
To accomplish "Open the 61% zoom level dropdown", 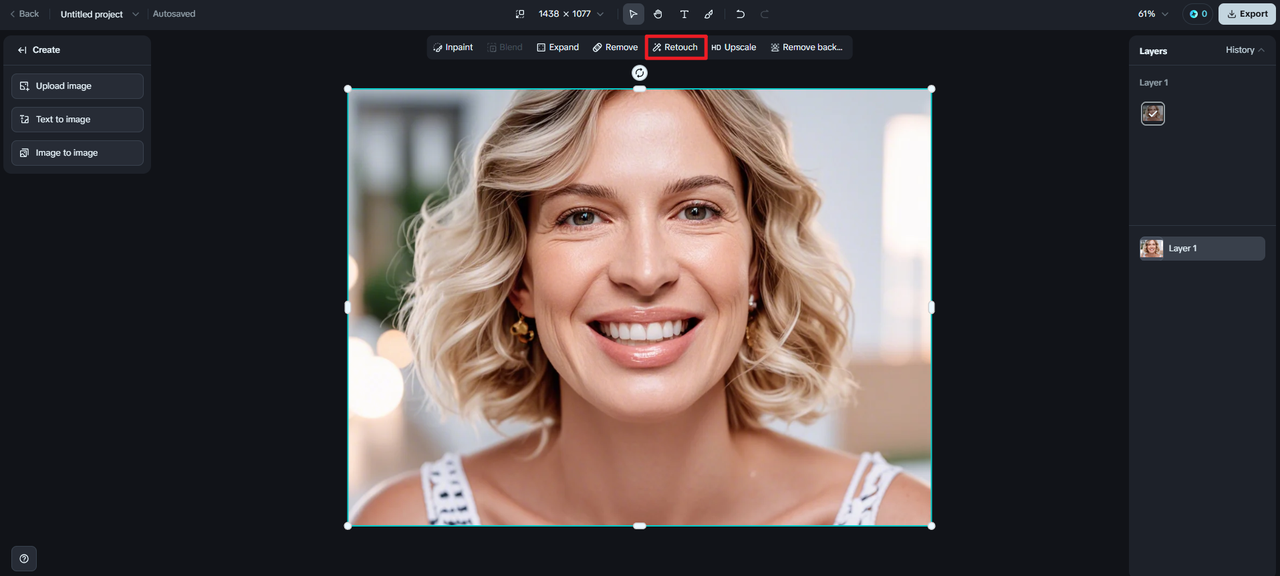I will coord(1153,14).
